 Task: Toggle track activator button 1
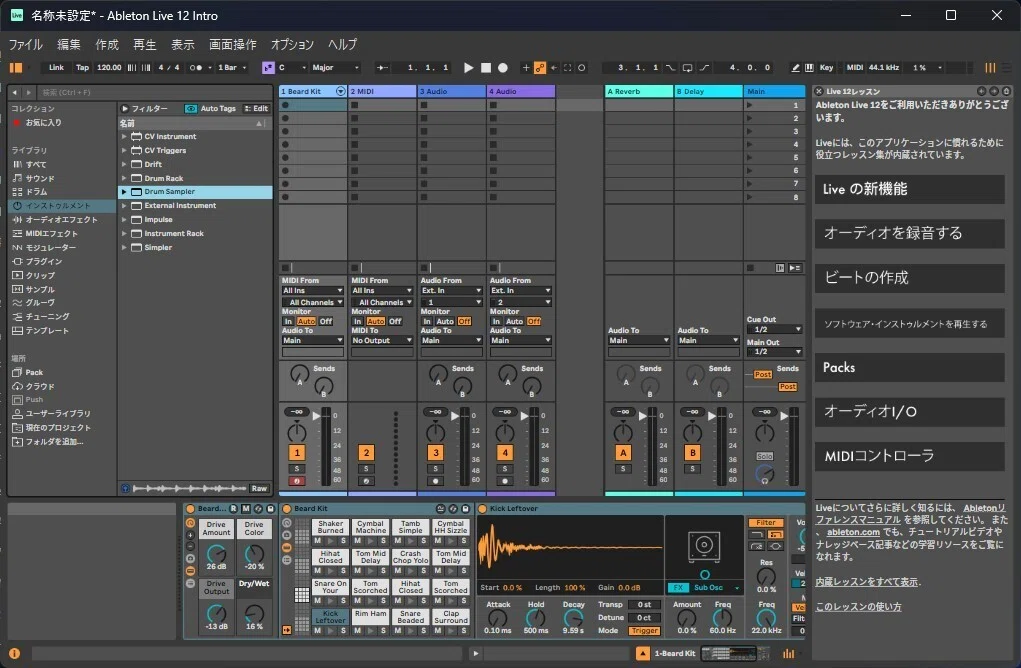297,452
